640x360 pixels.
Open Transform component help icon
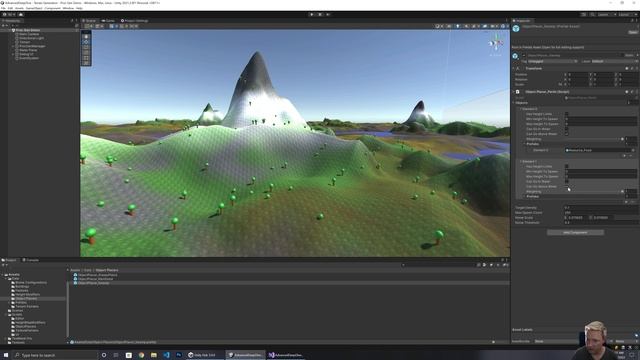[627, 69]
